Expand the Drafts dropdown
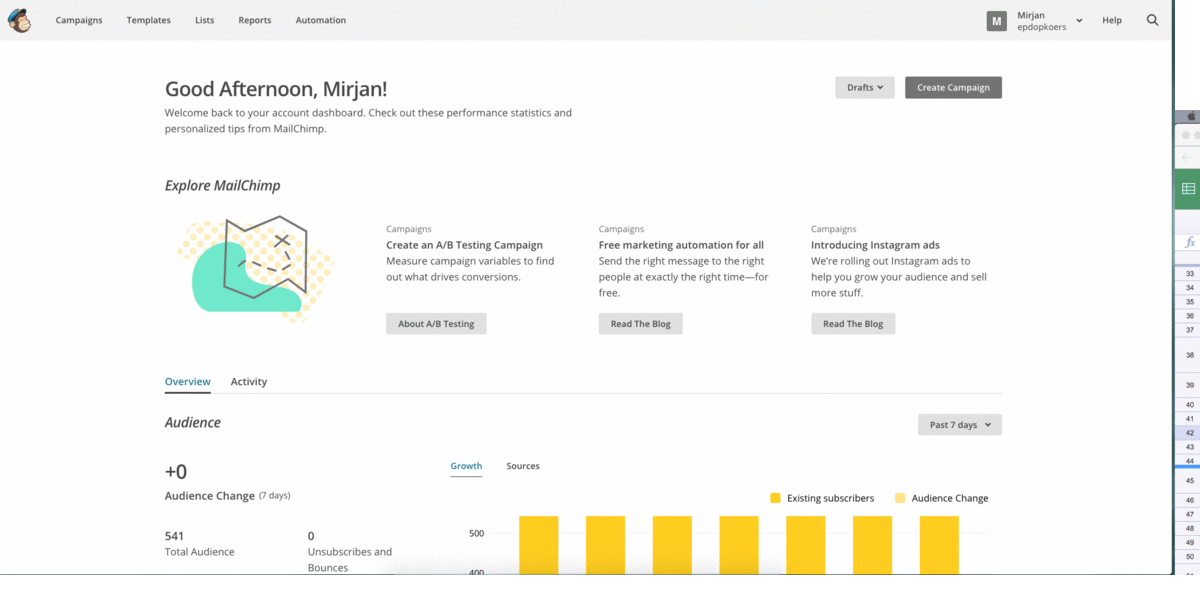1200x593 pixels. click(x=864, y=88)
